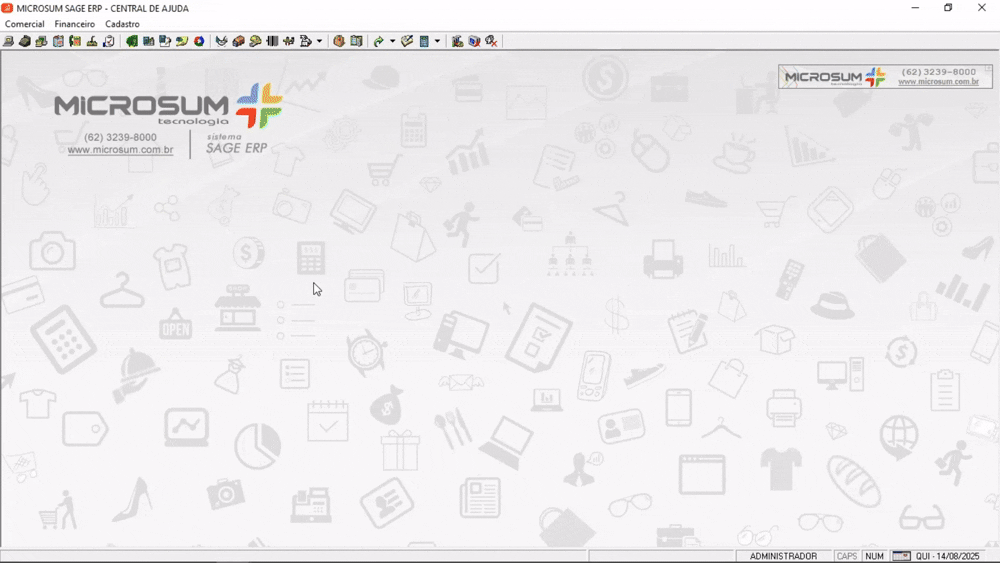The image size is (1000, 563).
Task: Click the clipboard with checkmark icon
Action: [109, 41]
